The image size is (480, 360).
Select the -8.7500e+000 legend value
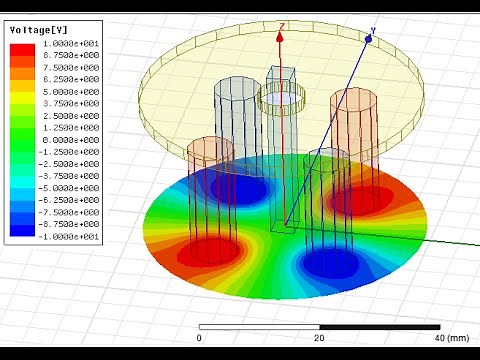69,224
